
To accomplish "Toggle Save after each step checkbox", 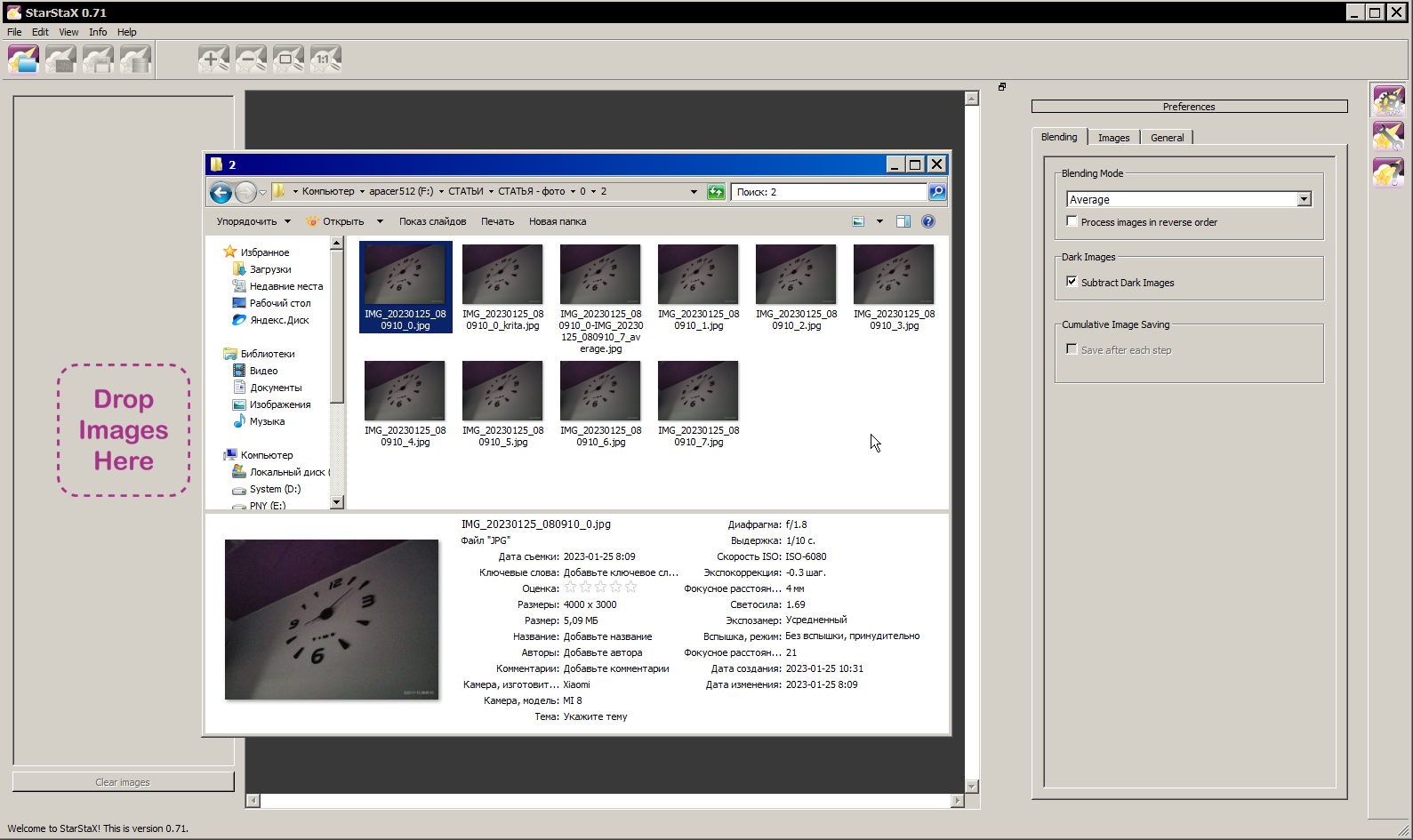I will click(x=1072, y=349).
